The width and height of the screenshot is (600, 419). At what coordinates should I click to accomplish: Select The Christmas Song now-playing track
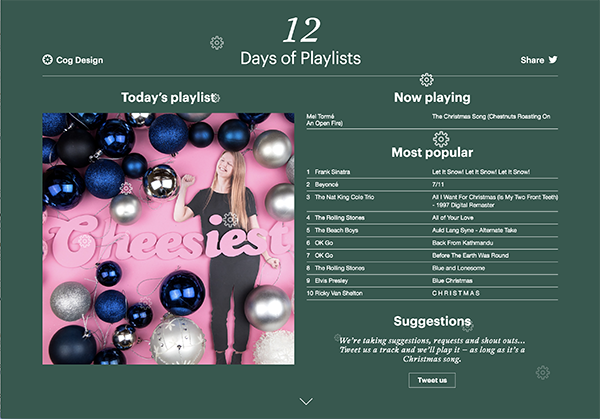491,116
